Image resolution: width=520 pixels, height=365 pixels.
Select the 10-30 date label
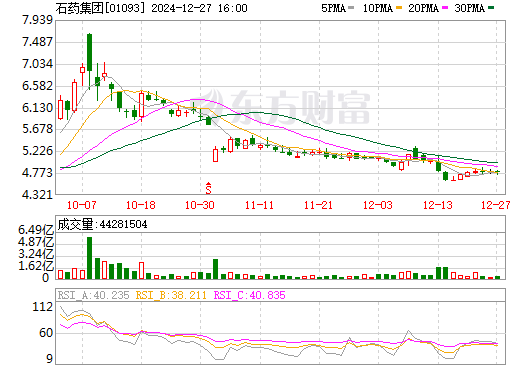[x=200, y=205]
